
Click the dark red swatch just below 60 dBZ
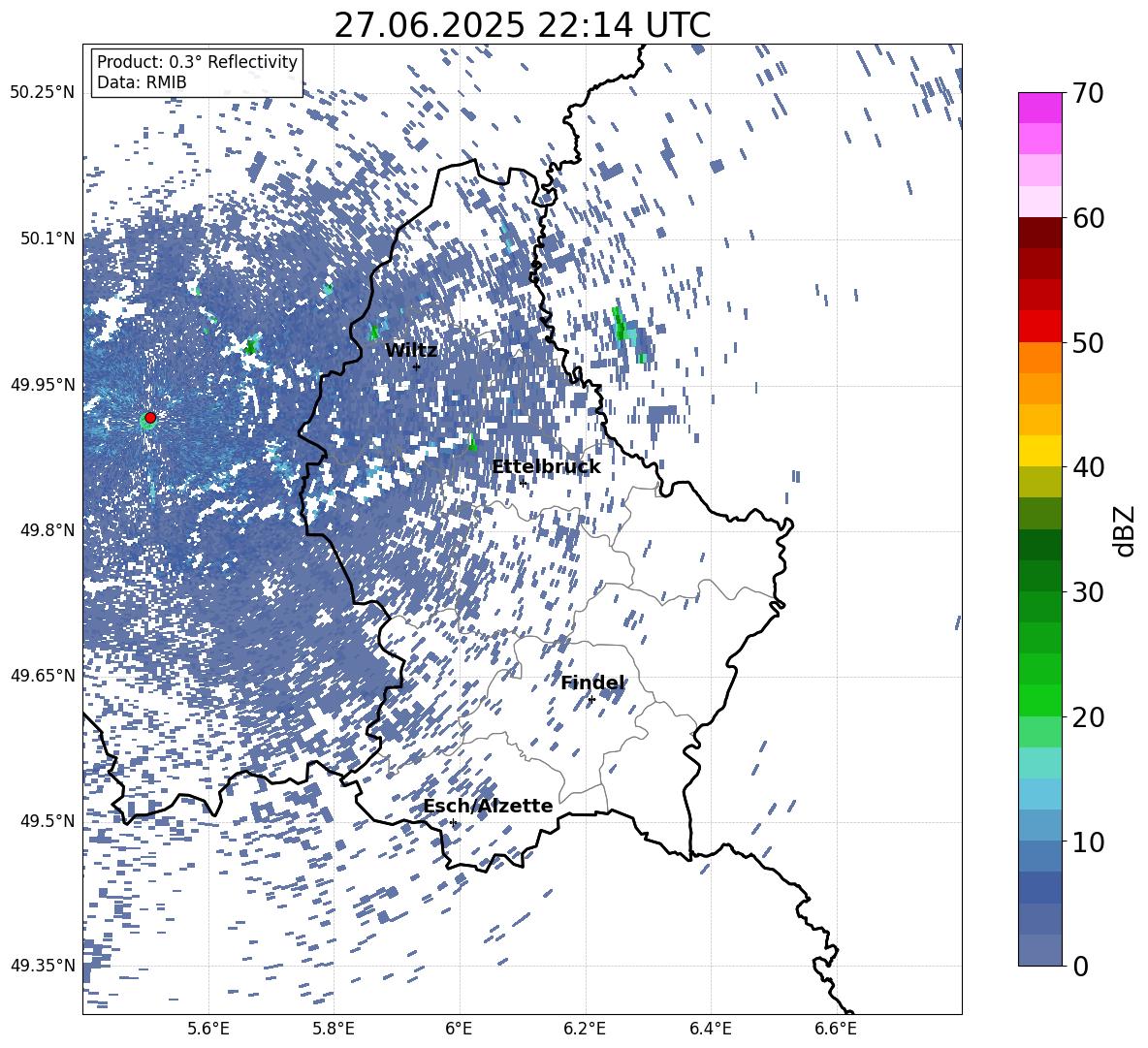[1040, 233]
